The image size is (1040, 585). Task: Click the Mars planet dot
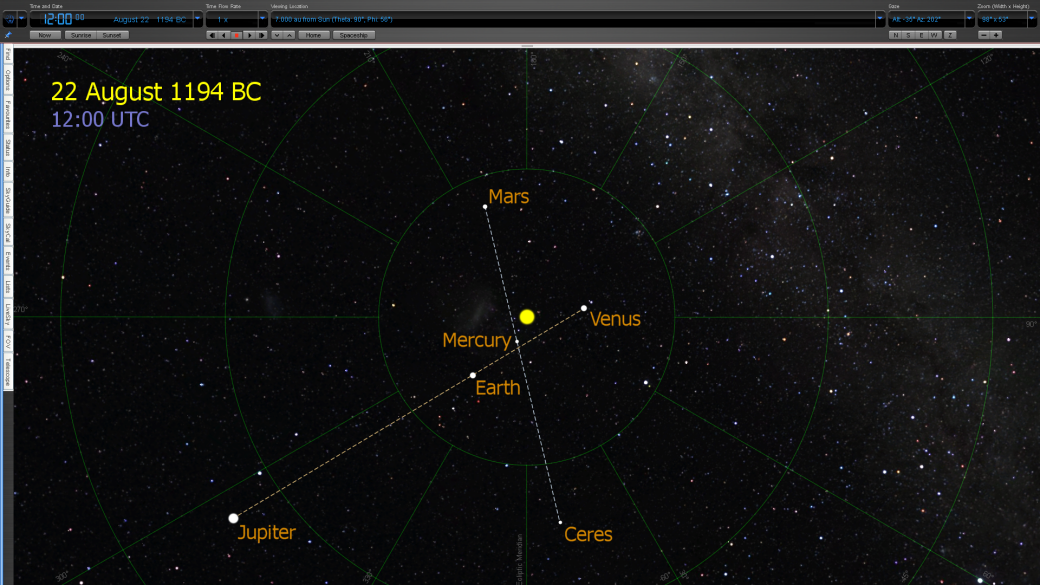click(485, 207)
